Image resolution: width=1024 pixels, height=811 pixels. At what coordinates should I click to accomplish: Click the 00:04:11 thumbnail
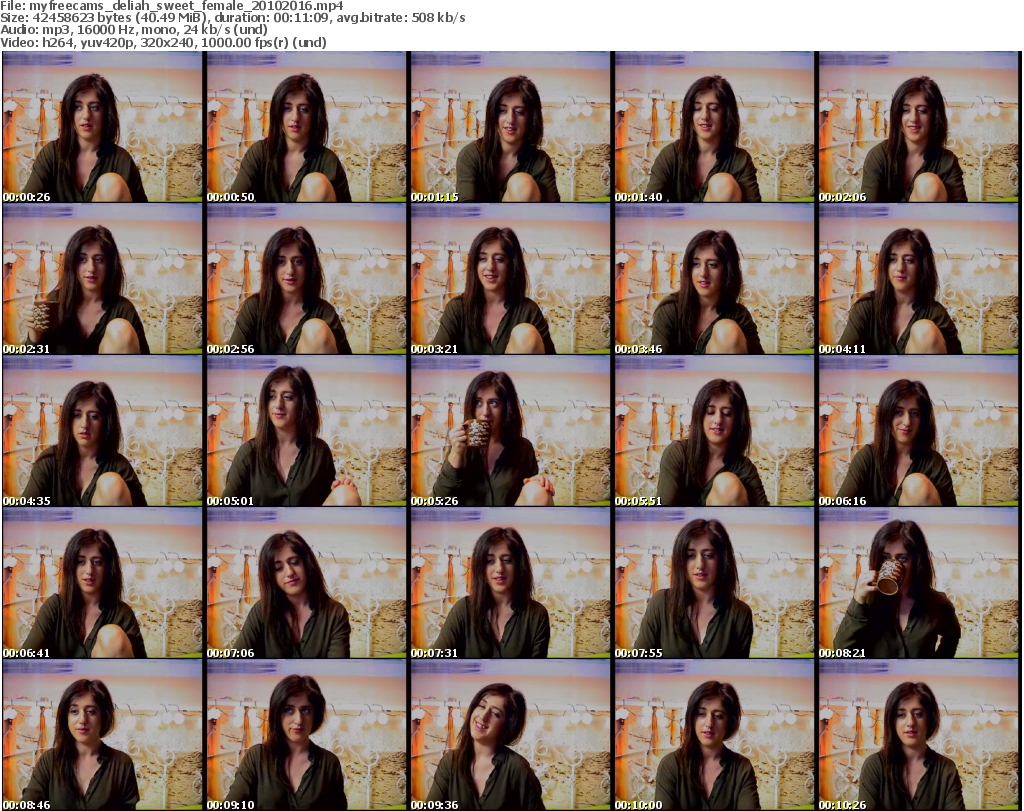918,279
